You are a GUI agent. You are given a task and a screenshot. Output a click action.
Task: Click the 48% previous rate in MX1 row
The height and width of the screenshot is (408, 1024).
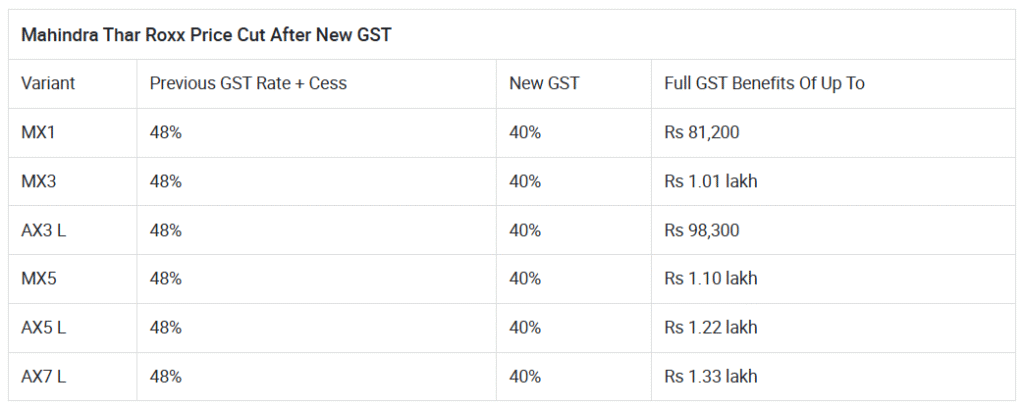165,133
